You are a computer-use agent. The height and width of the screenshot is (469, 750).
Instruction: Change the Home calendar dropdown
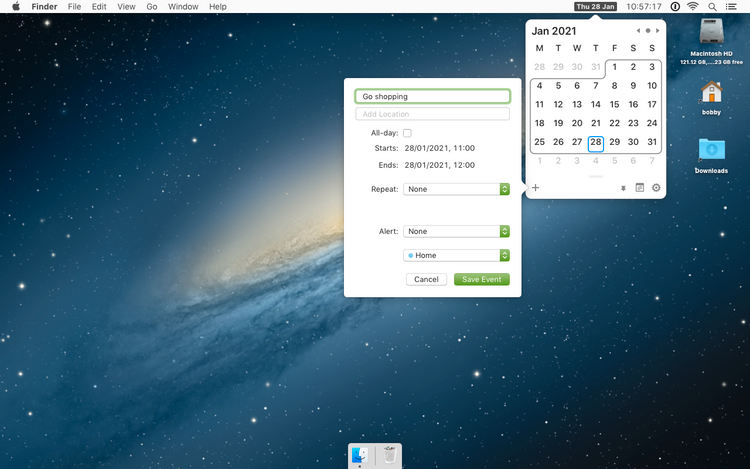[457, 255]
